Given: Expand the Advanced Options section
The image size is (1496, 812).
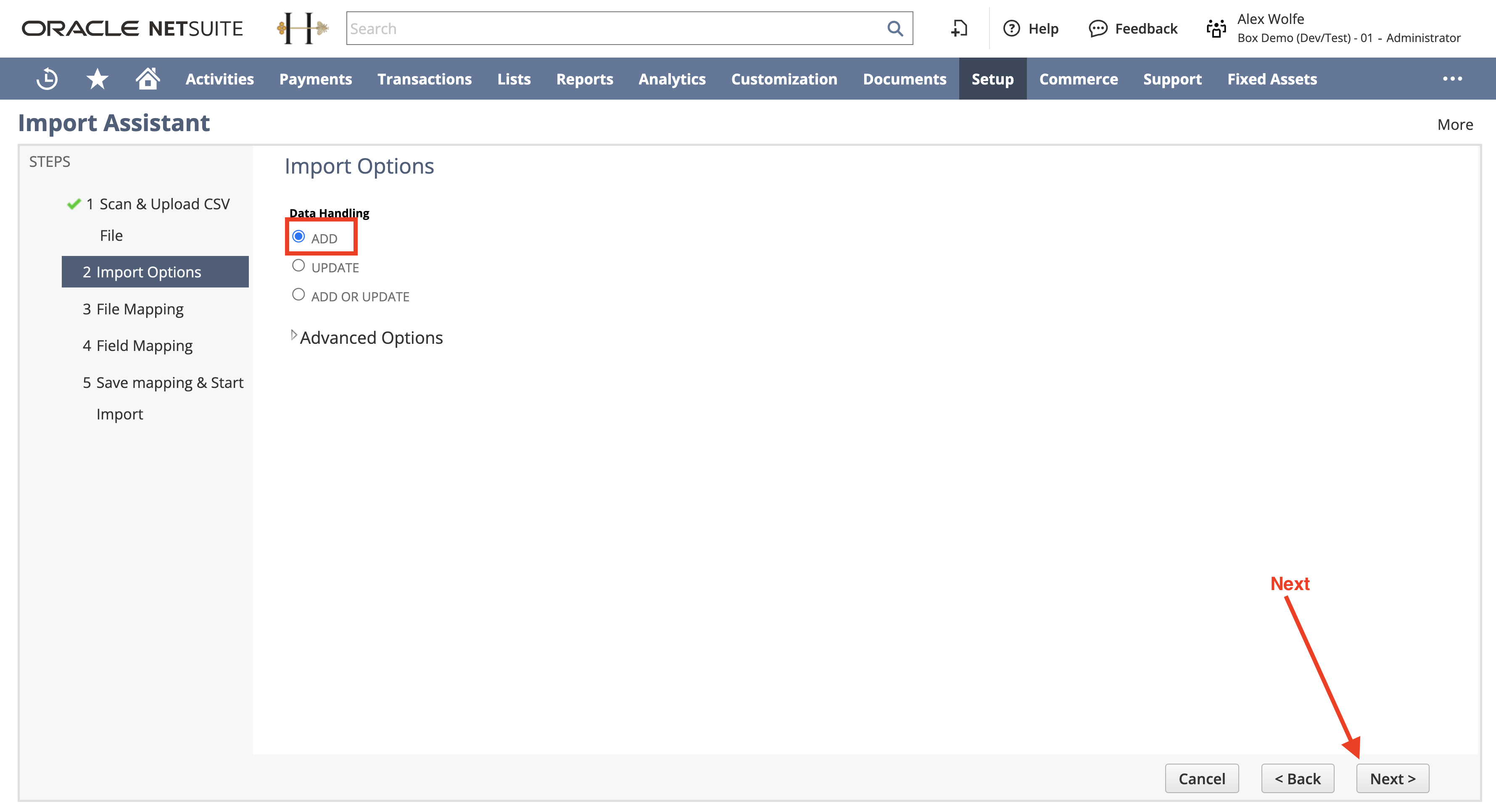Looking at the screenshot, I should coord(294,337).
